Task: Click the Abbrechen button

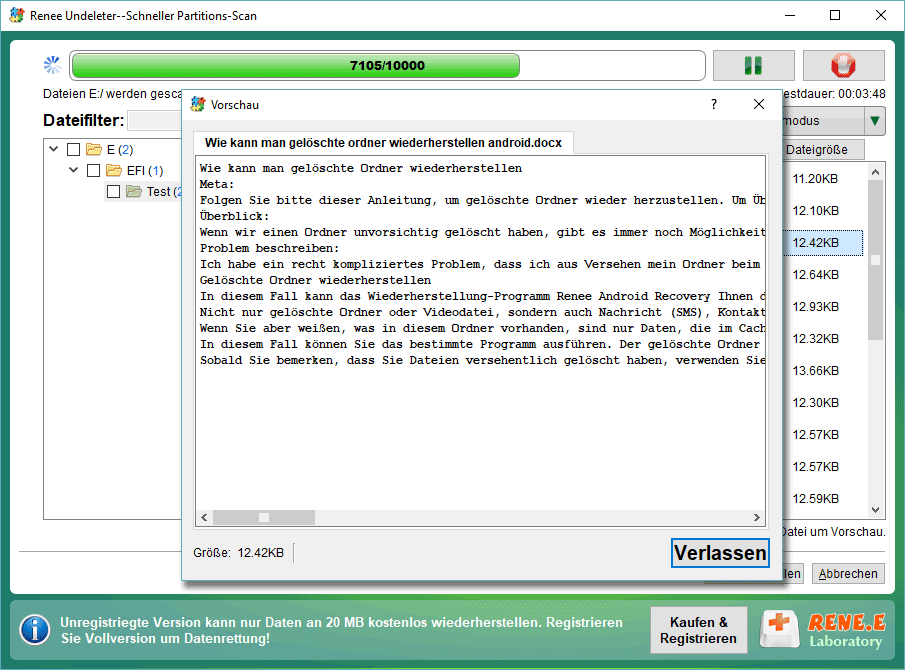Action: [x=848, y=574]
